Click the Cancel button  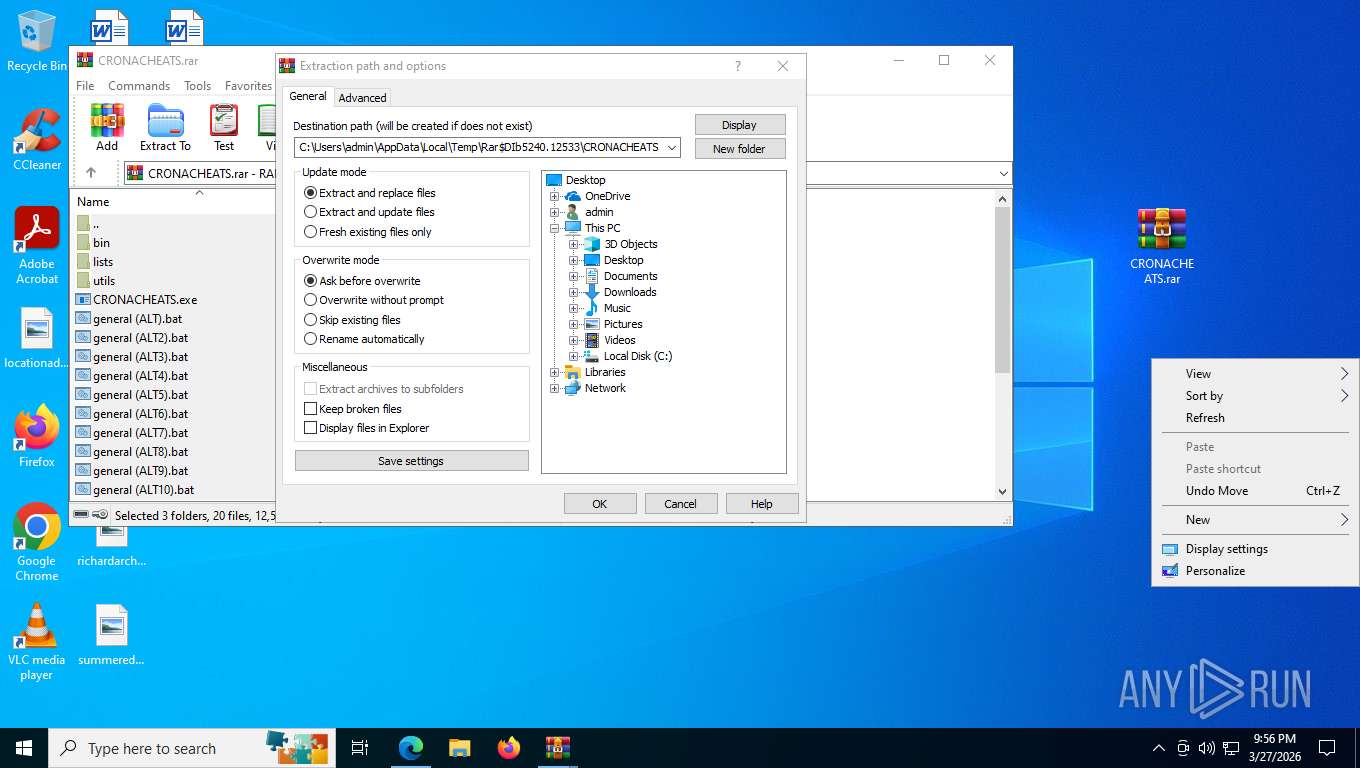click(x=681, y=504)
